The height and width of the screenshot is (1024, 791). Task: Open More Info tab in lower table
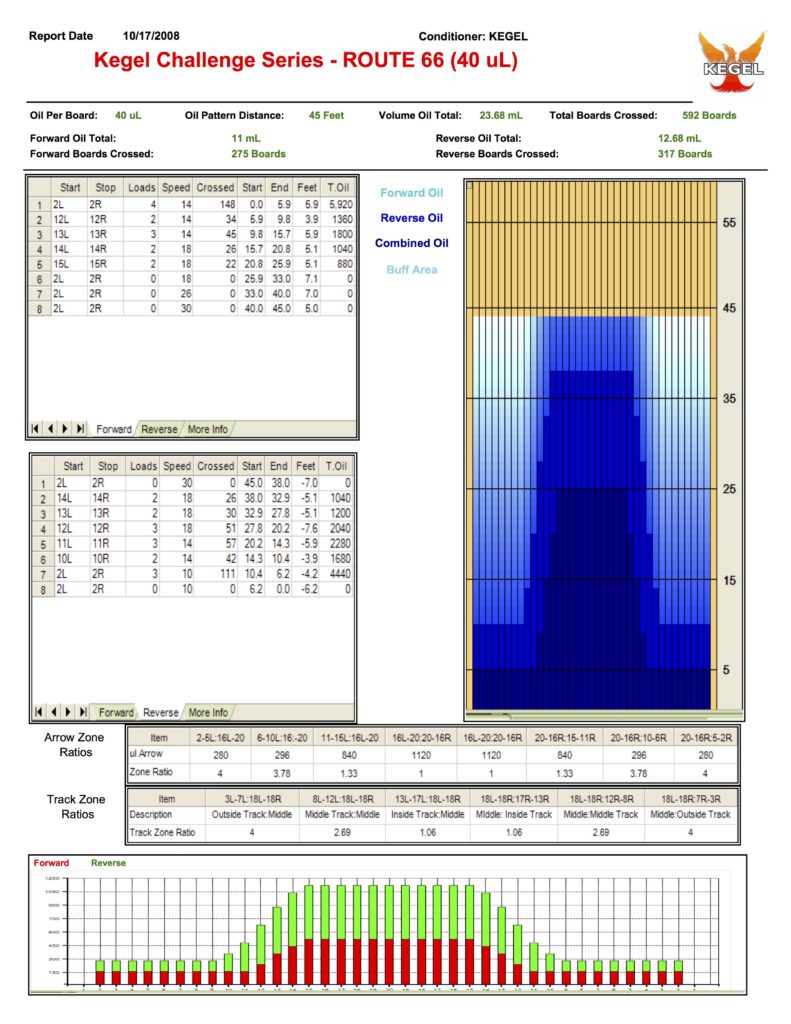208,712
